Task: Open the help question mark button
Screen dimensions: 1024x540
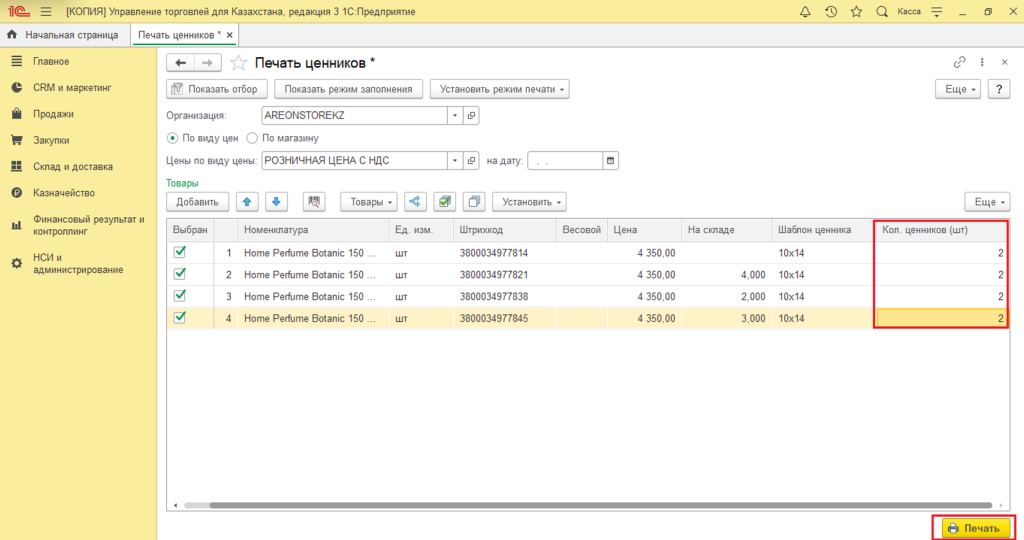Action: click(x=999, y=89)
